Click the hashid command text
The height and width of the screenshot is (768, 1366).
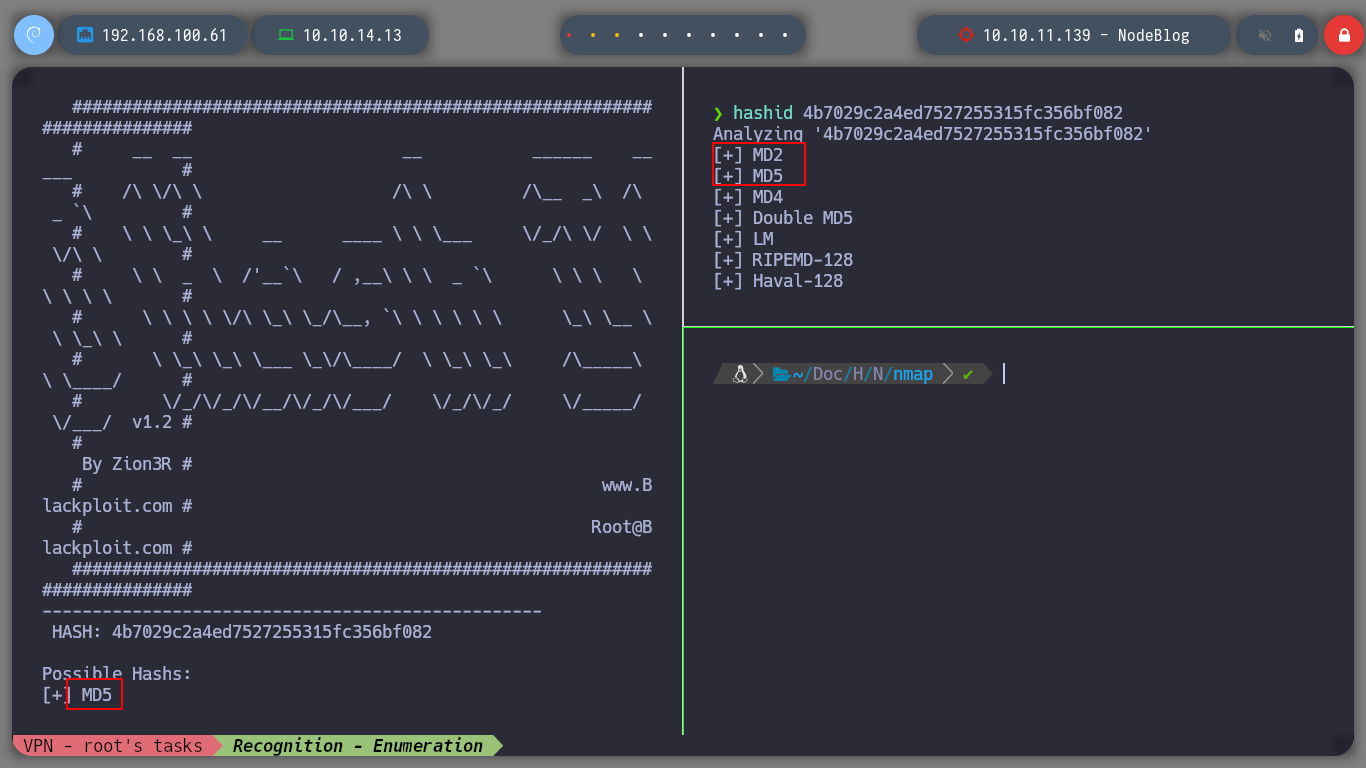pos(763,113)
